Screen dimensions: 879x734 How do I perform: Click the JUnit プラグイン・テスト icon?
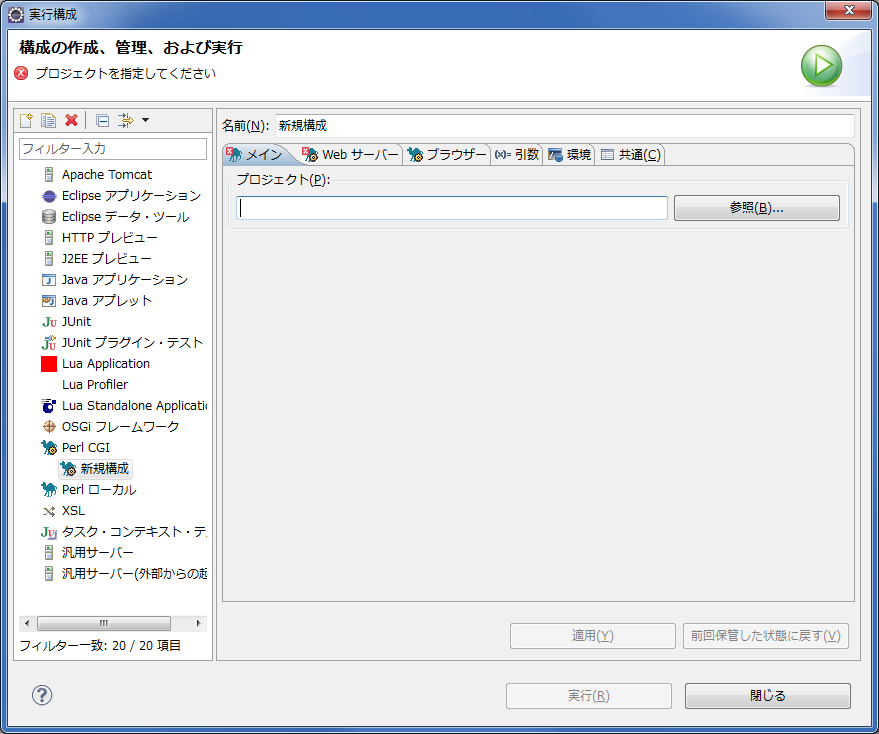(49, 343)
